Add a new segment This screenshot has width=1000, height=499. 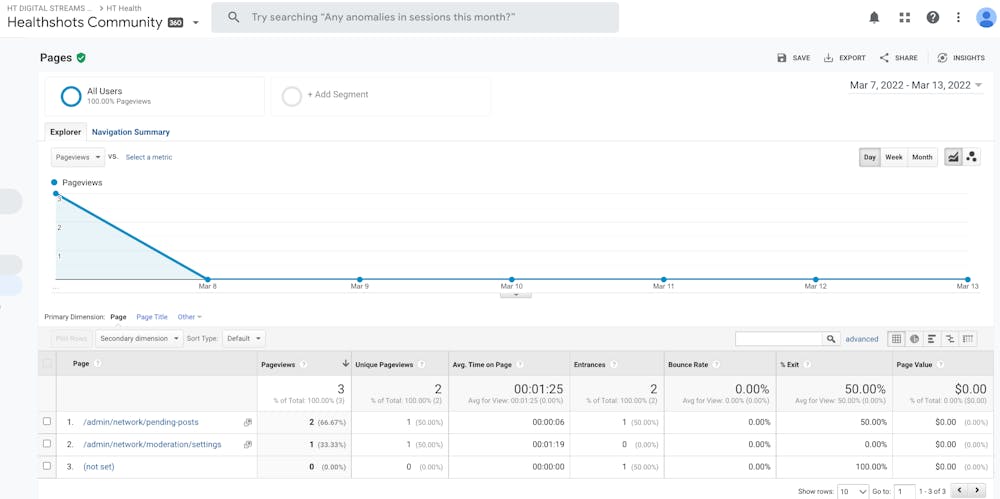tap(337, 95)
